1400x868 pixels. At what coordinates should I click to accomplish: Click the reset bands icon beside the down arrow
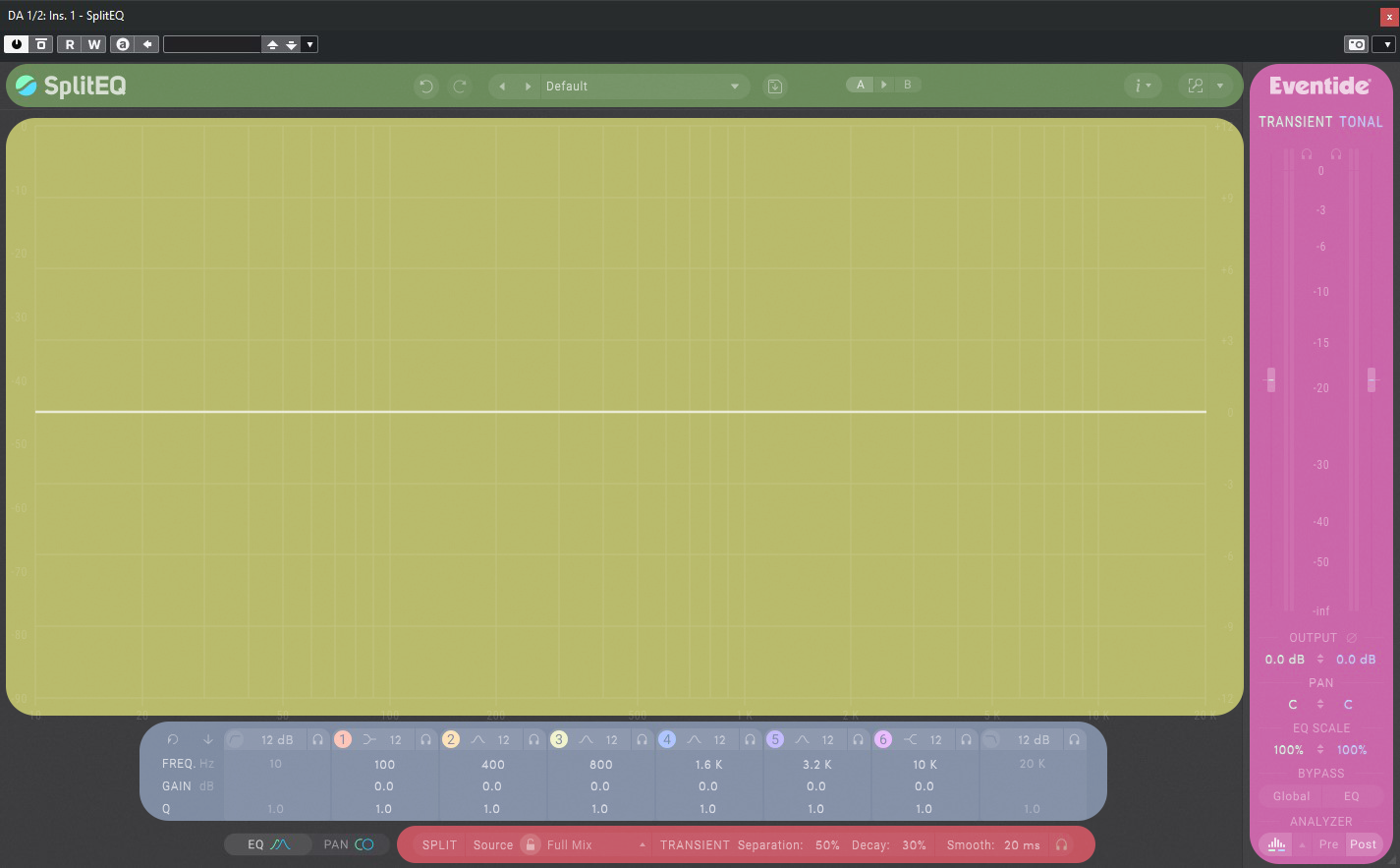coord(173,739)
